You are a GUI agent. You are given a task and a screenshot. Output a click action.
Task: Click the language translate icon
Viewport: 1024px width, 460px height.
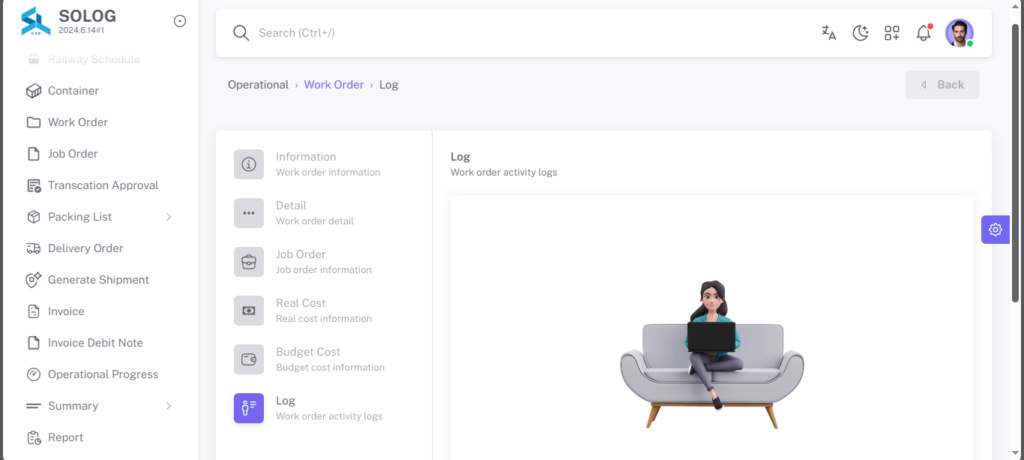(829, 33)
